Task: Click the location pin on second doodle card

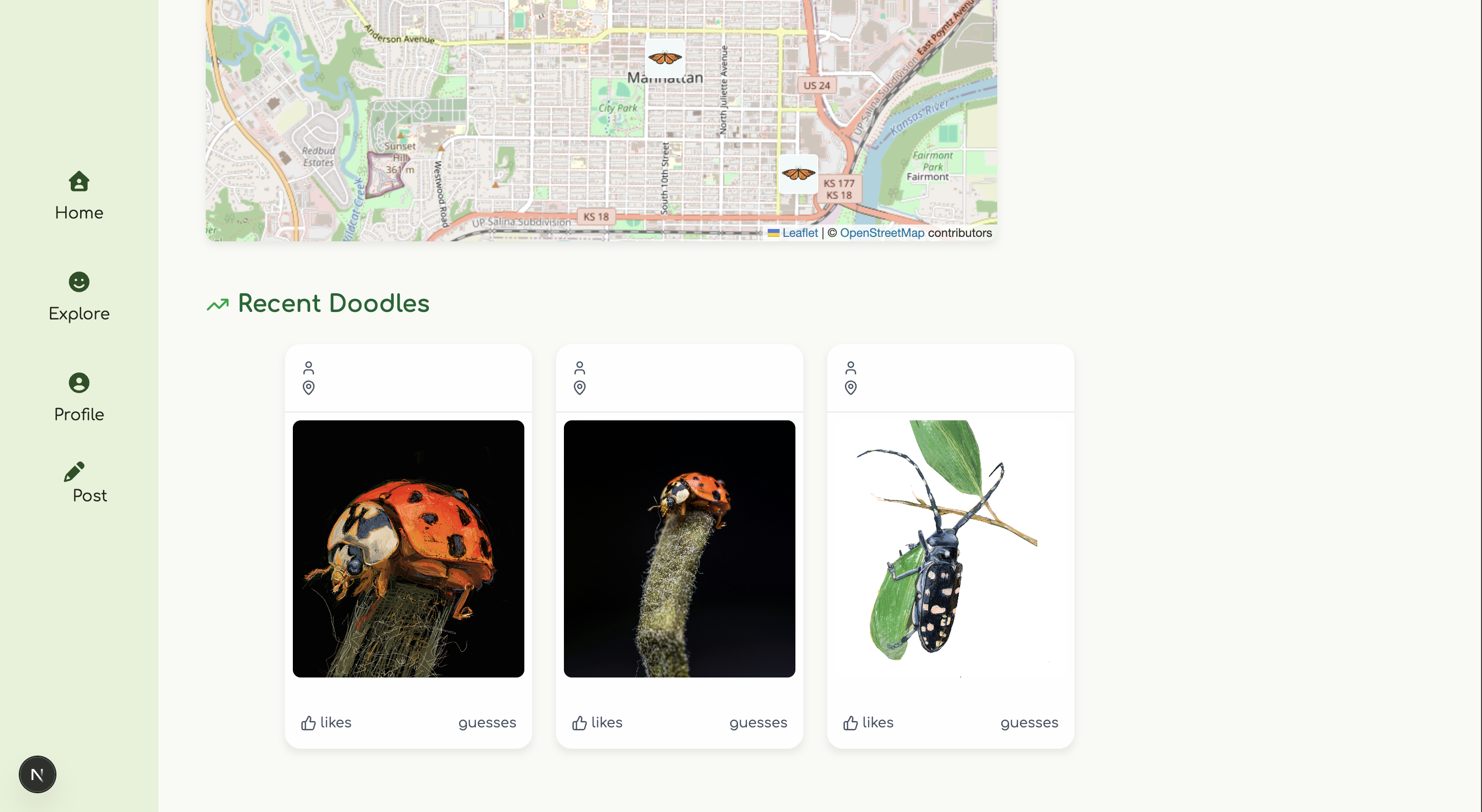Action: pyautogui.click(x=579, y=388)
